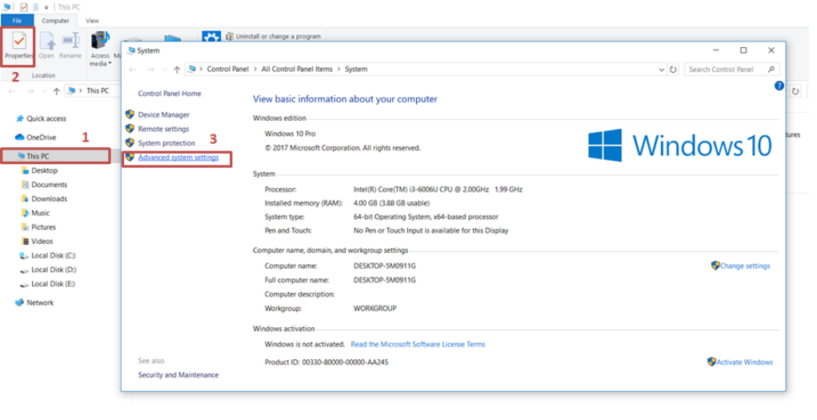
Task: Click the Properties icon in the ribbon
Action: [20, 44]
